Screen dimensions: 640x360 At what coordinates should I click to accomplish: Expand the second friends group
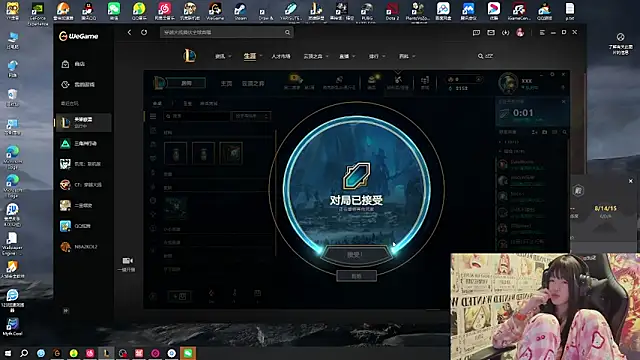click(512, 151)
